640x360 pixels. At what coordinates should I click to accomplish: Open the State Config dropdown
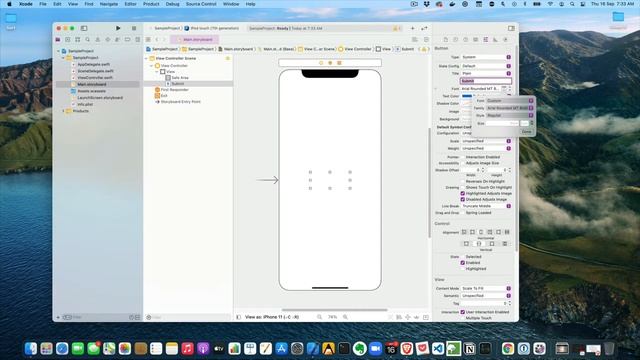pyautogui.click(x=486, y=66)
